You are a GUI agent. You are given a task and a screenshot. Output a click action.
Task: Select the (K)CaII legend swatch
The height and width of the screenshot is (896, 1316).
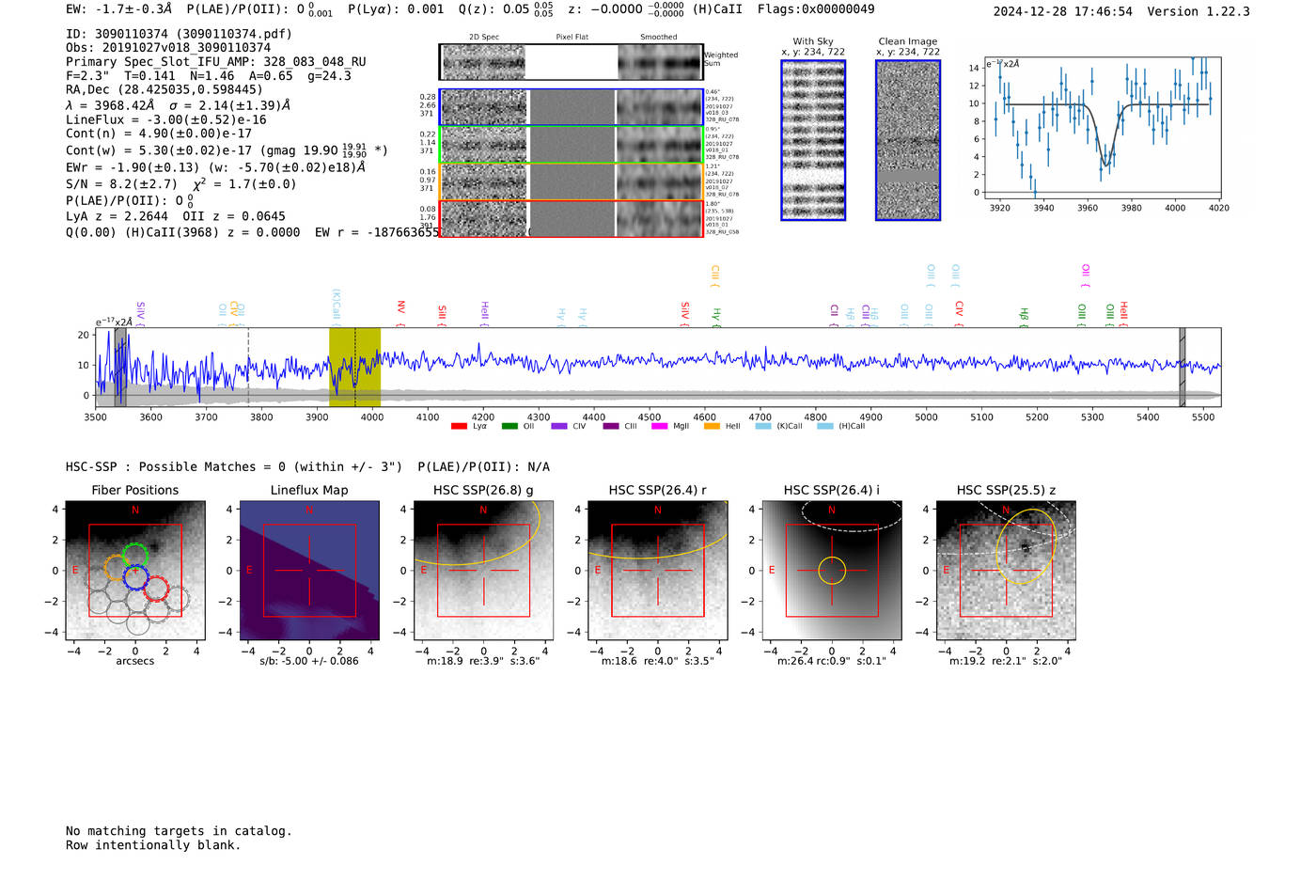coord(763,427)
